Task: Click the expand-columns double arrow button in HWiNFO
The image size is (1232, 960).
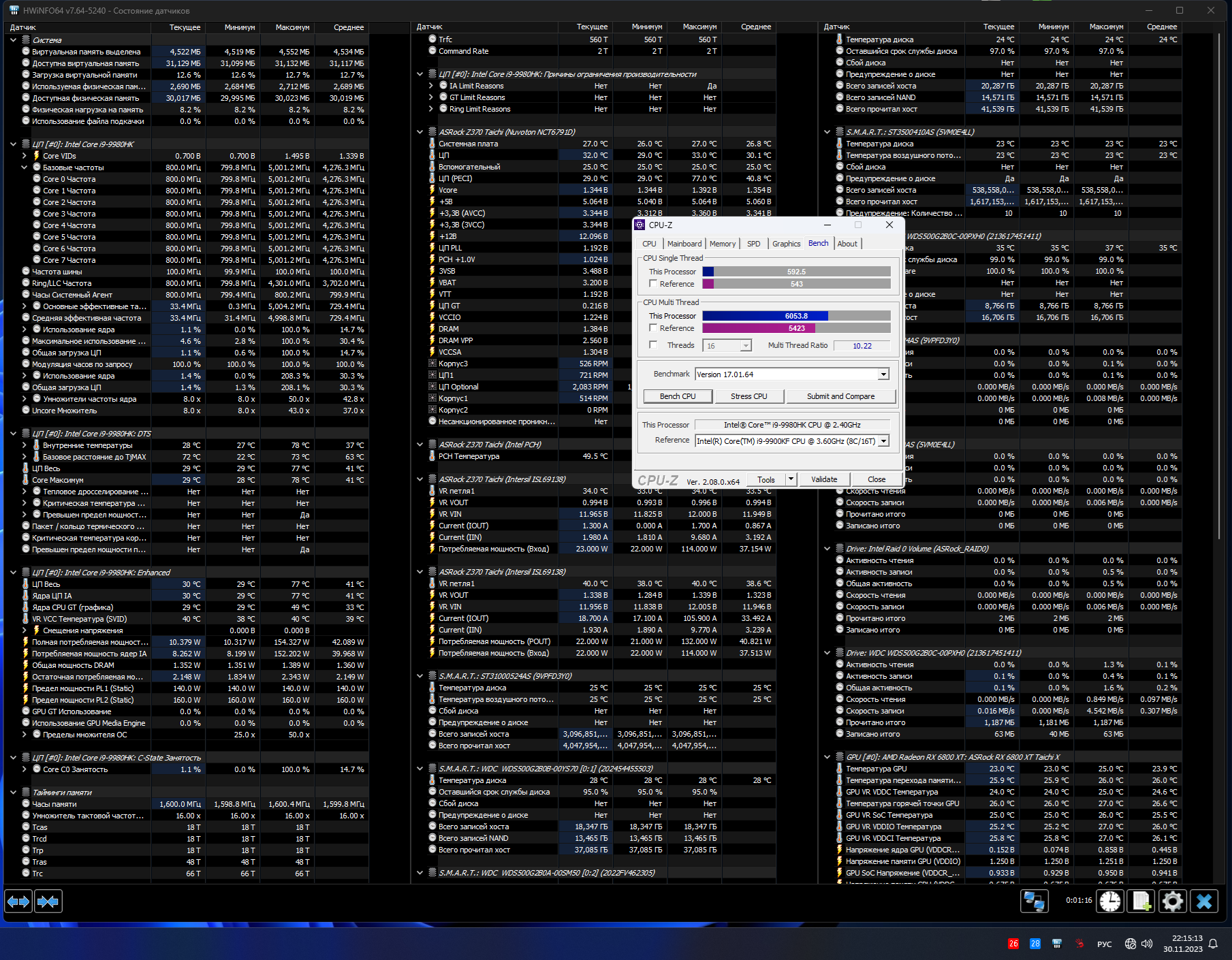Action: tap(18, 901)
